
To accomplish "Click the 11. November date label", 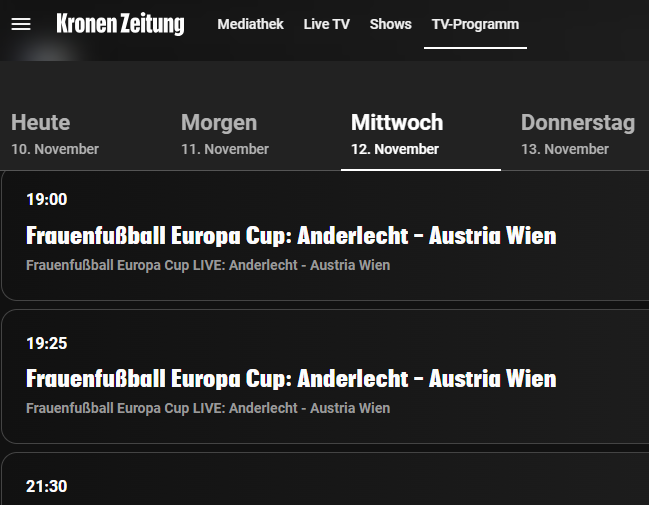I will pos(225,149).
